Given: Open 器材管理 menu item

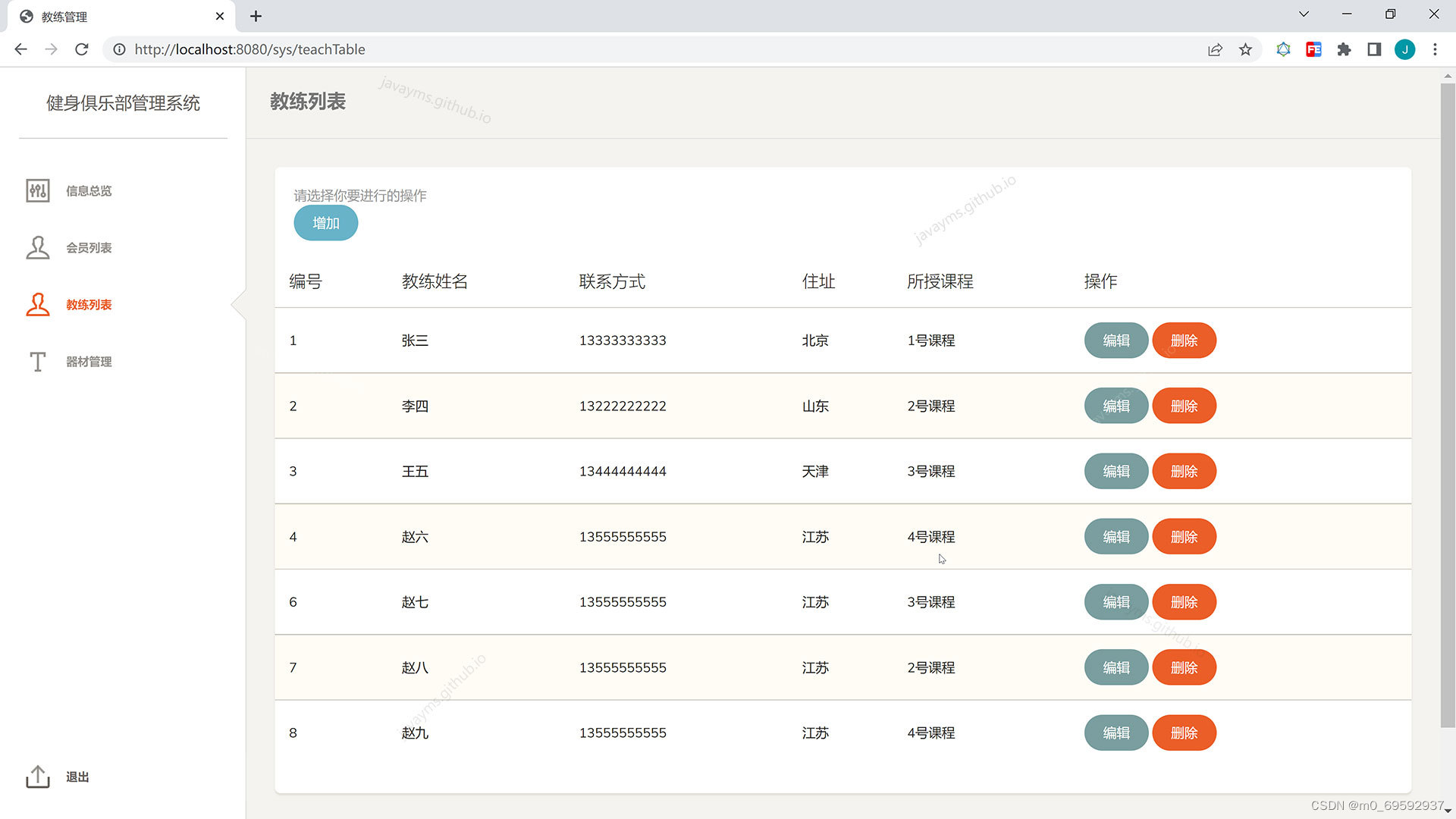Looking at the screenshot, I should pyautogui.click(x=89, y=362).
